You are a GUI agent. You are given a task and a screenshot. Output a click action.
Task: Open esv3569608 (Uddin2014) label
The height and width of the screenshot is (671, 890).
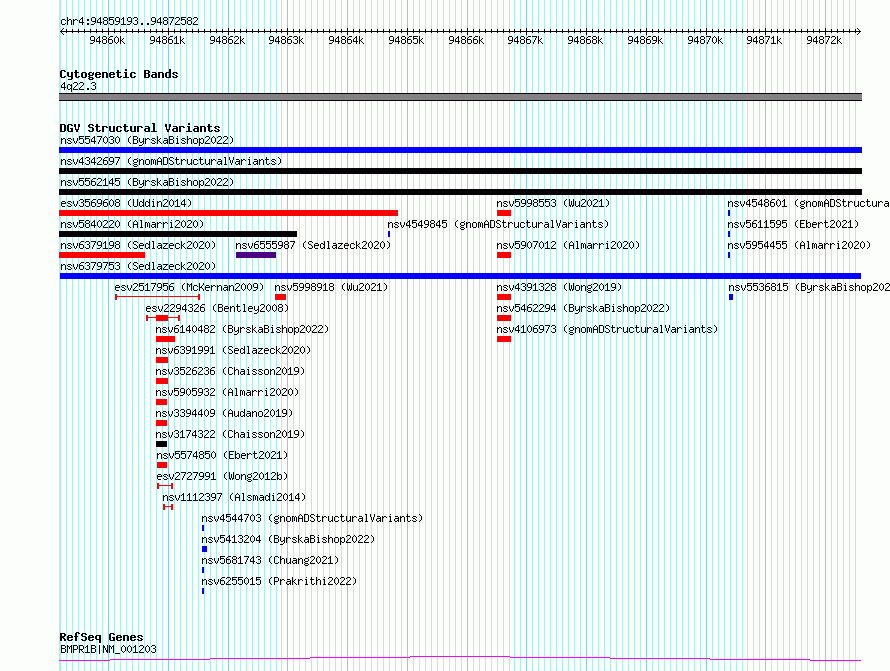point(126,203)
